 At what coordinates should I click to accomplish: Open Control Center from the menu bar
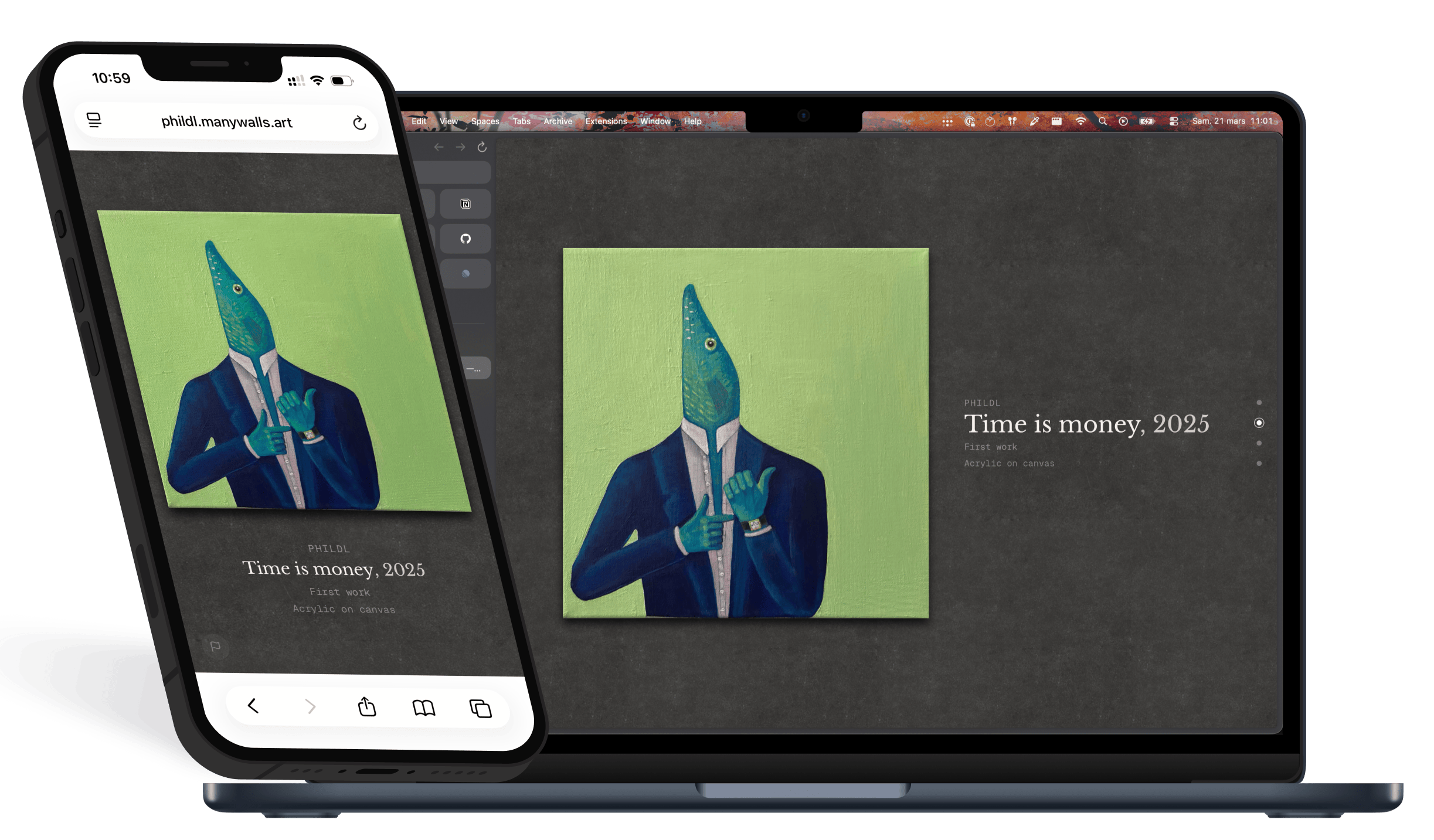[1173, 121]
